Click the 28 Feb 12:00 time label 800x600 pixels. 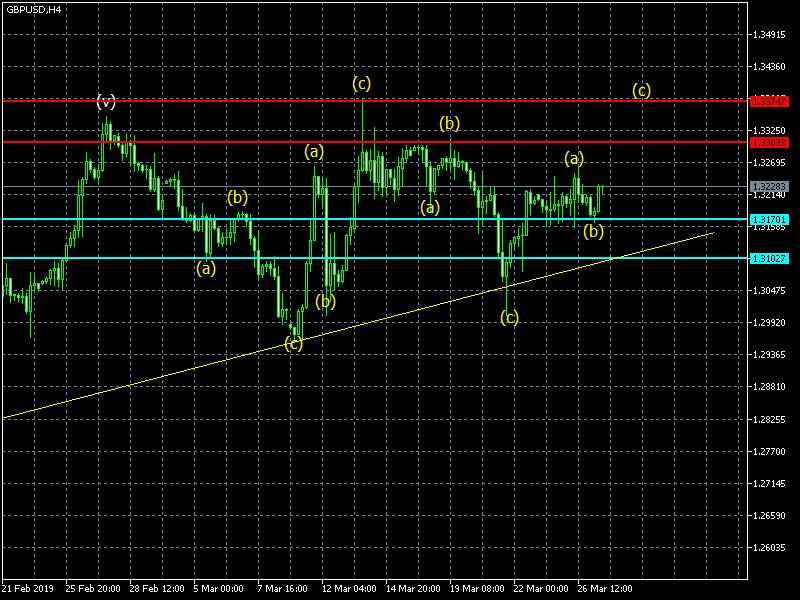click(157, 589)
